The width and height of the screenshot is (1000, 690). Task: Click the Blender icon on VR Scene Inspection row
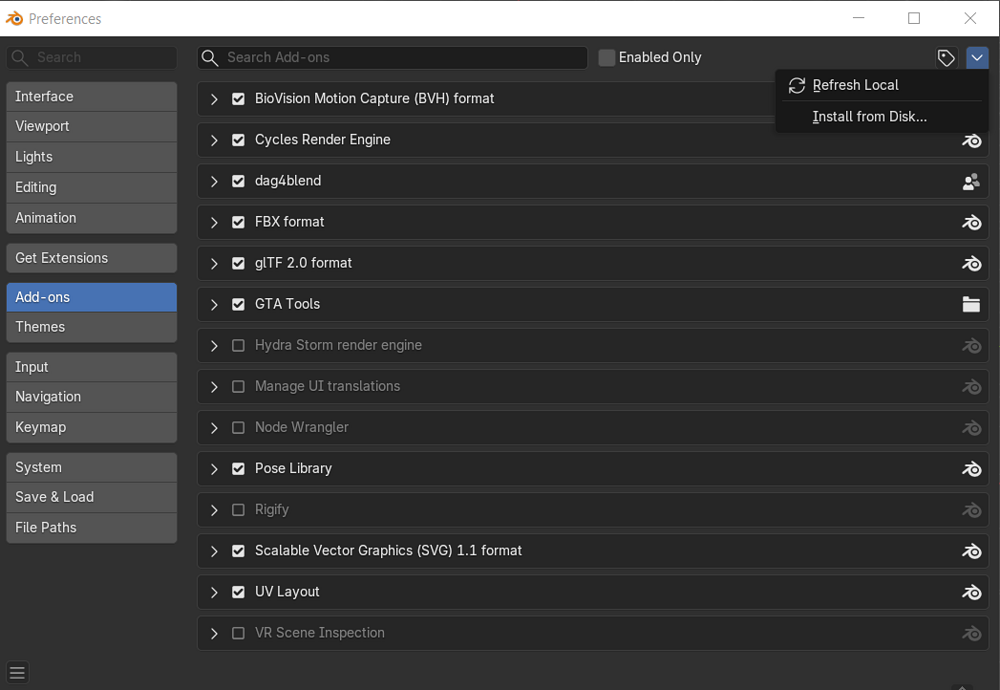coord(971,633)
